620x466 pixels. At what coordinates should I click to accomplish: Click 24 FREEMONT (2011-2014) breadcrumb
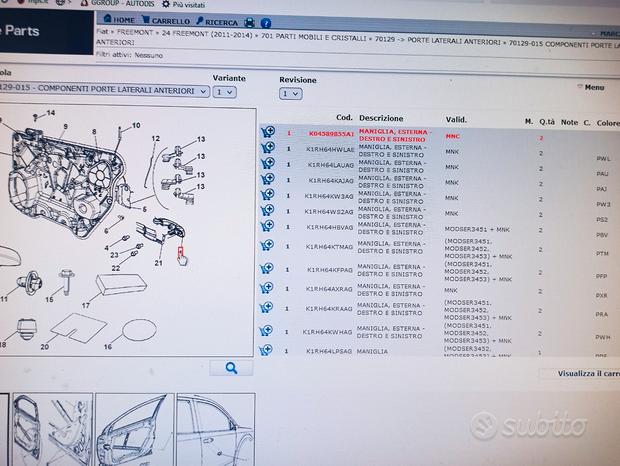tap(207, 34)
